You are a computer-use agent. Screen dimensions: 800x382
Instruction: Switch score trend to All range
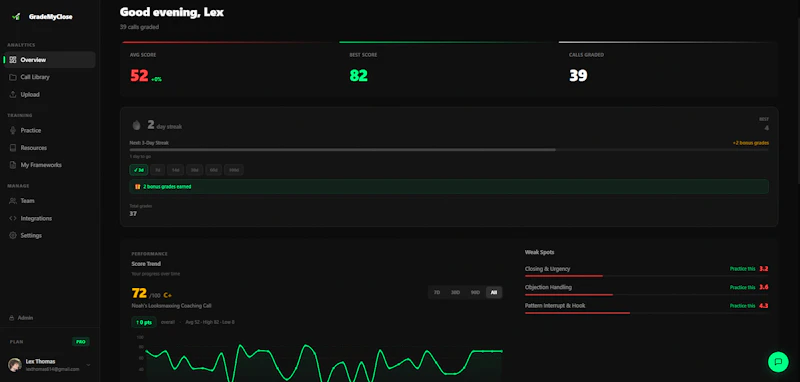493,292
